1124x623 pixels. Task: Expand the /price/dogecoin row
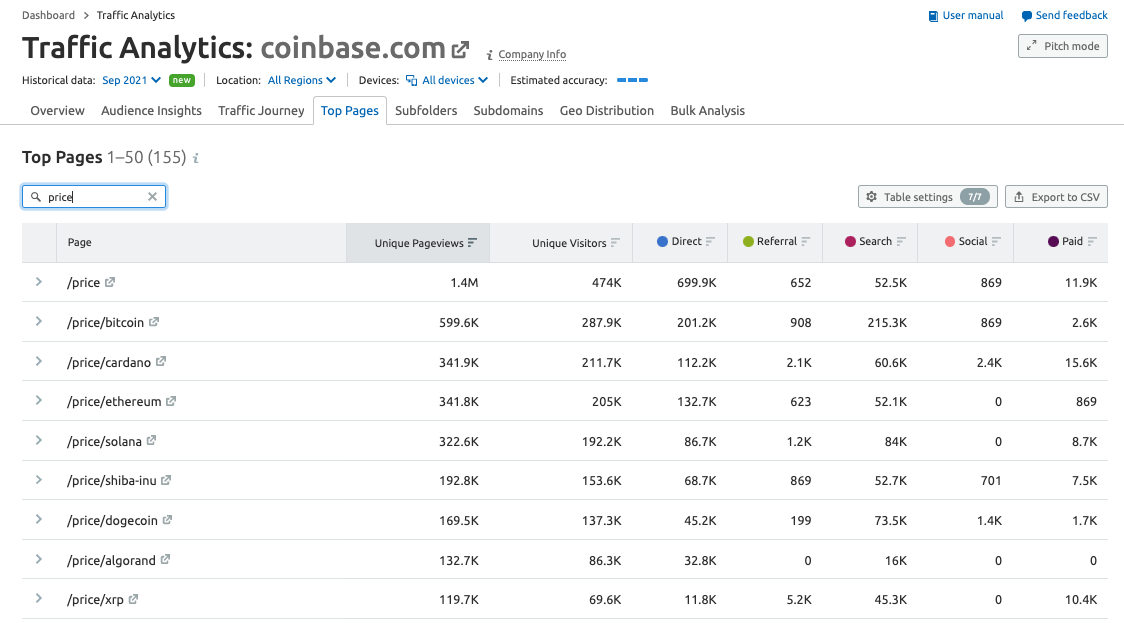(x=39, y=519)
